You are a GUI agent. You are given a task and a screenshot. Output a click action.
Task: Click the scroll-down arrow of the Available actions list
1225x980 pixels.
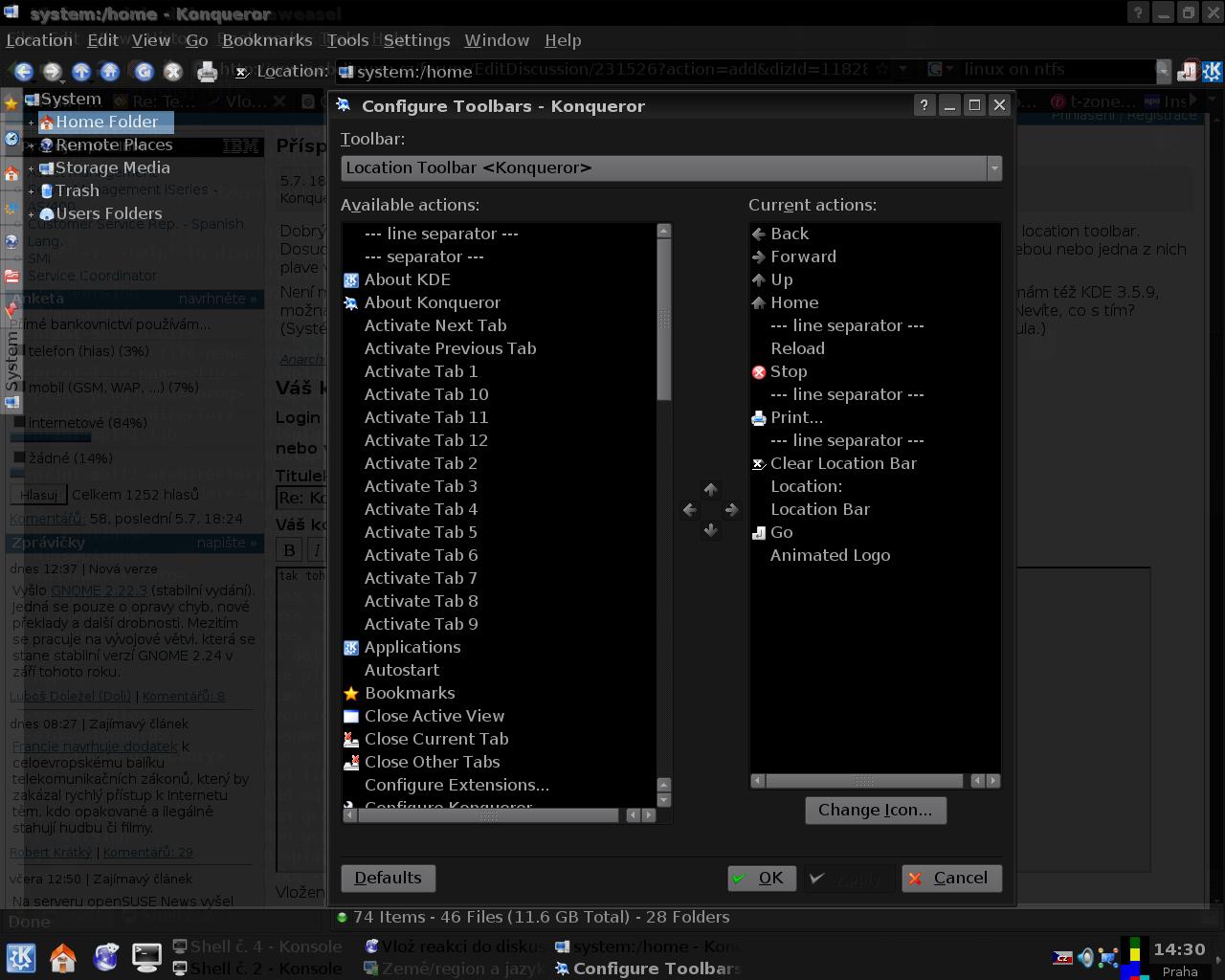tap(664, 799)
